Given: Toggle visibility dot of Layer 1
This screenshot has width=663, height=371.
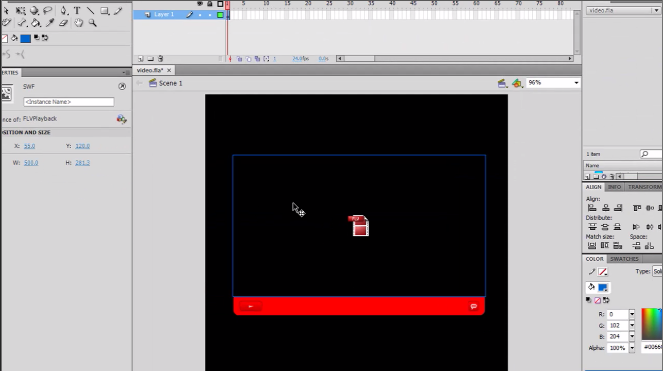Looking at the screenshot, I should pyautogui.click(x=200, y=15).
